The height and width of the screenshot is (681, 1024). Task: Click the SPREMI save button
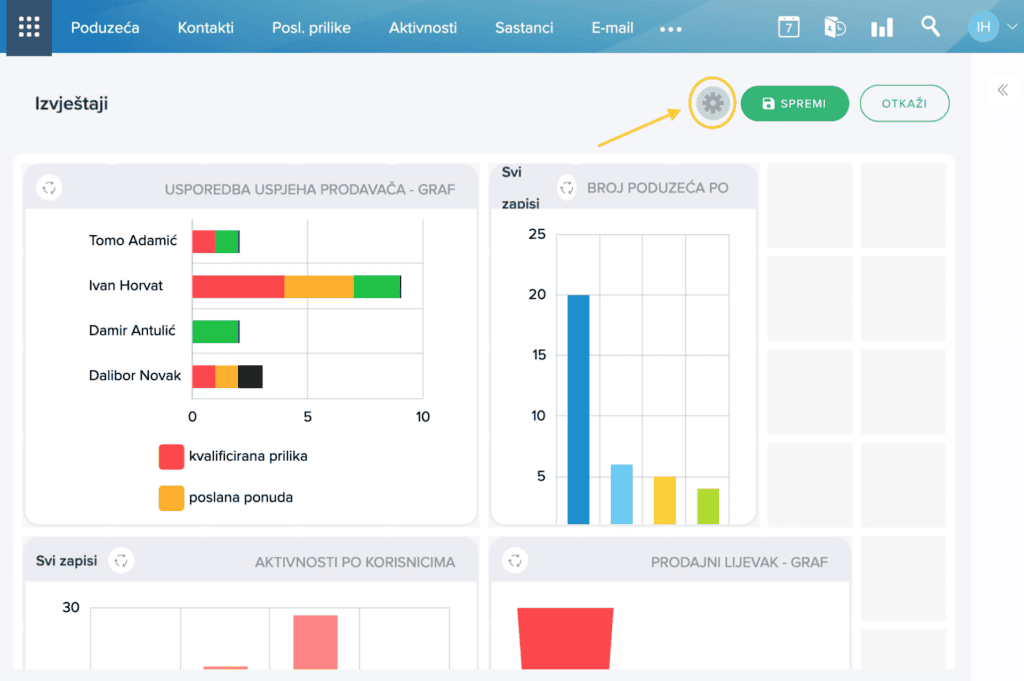tap(794, 103)
